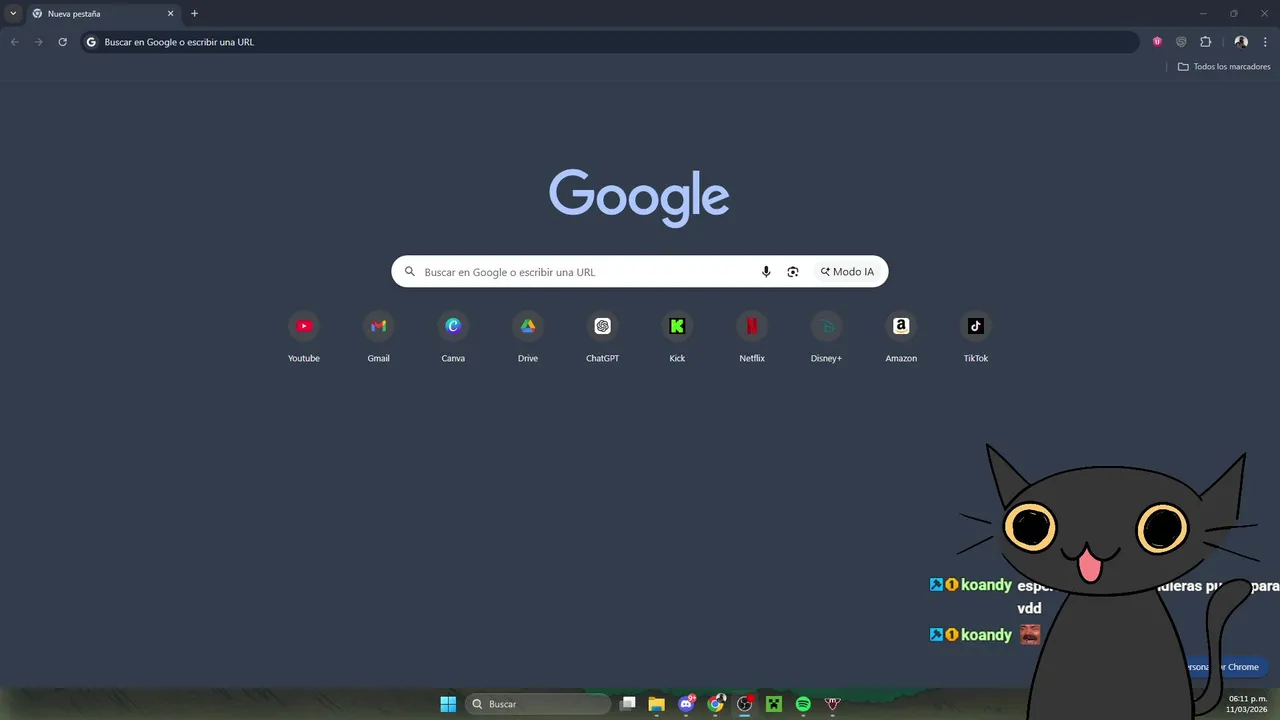Click the Personalizar Chrome button
Screen dimensions: 1280x720
point(1223,667)
